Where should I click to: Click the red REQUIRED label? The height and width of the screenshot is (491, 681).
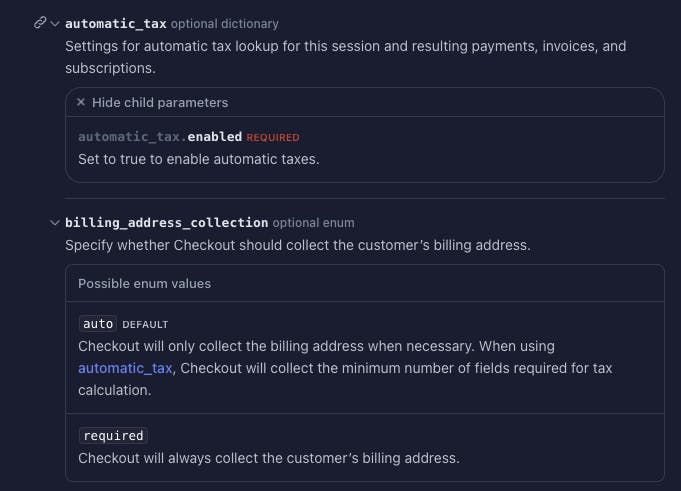click(x=273, y=137)
